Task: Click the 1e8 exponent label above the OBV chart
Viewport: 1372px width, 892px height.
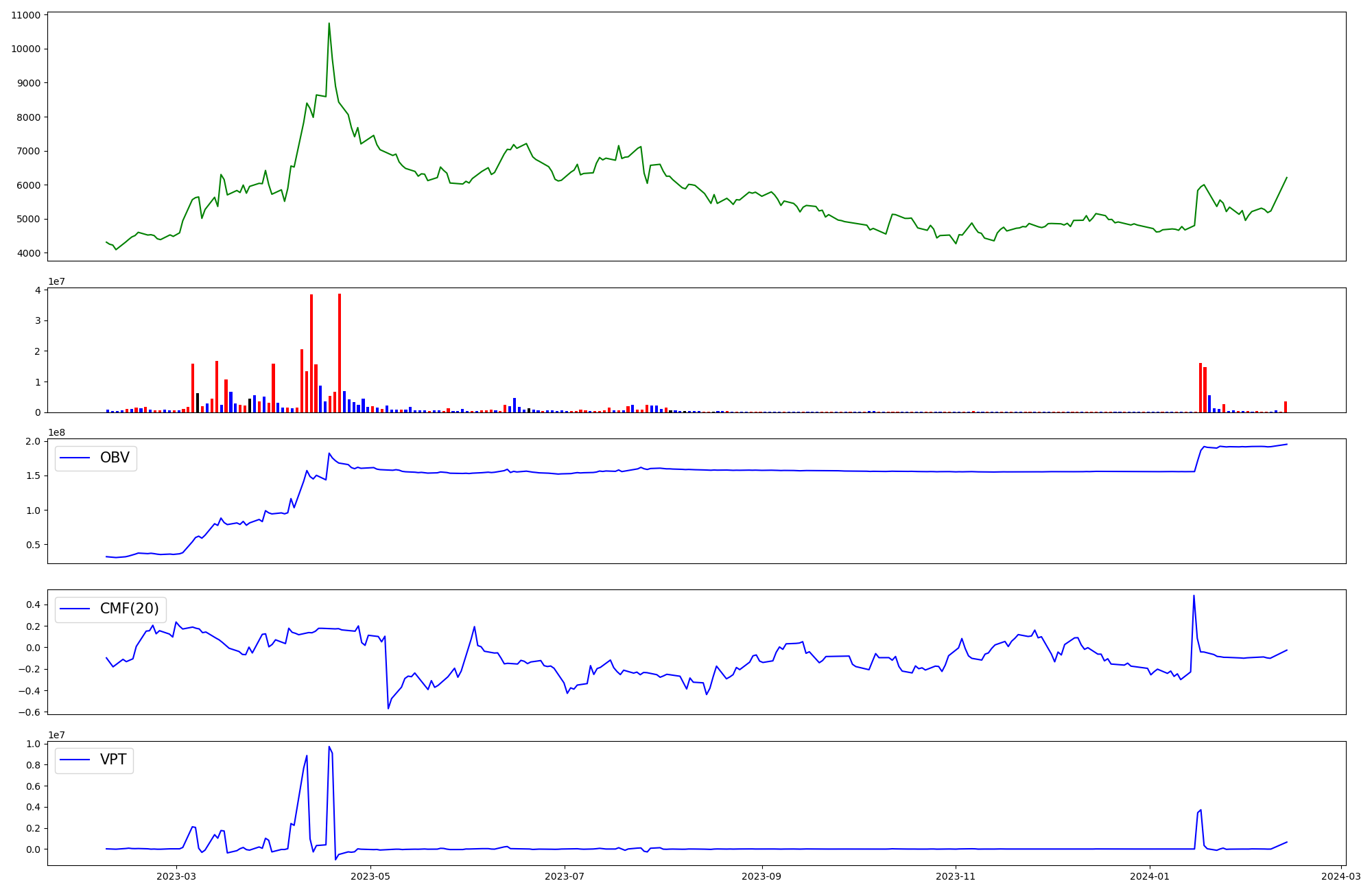Action: pos(56,433)
